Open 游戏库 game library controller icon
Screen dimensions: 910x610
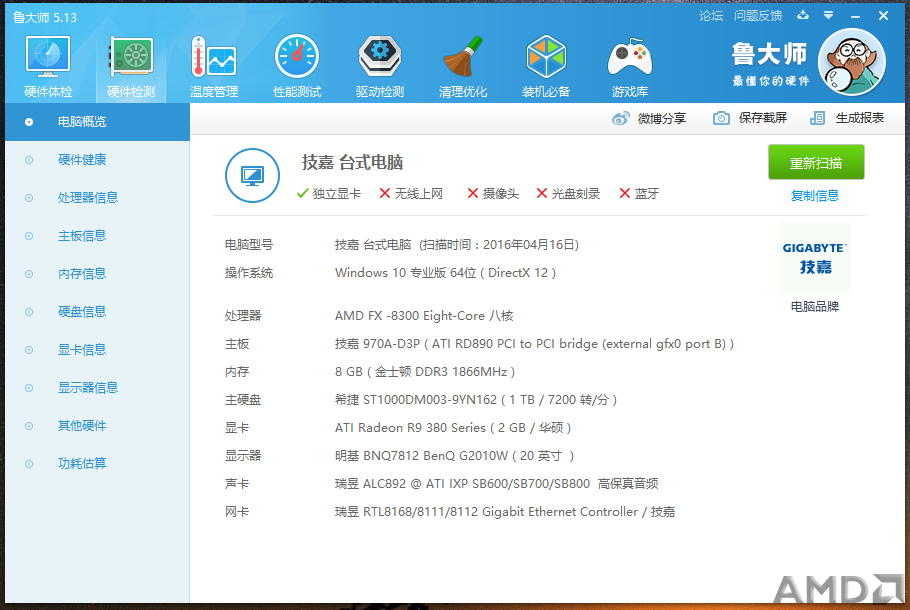(630, 66)
